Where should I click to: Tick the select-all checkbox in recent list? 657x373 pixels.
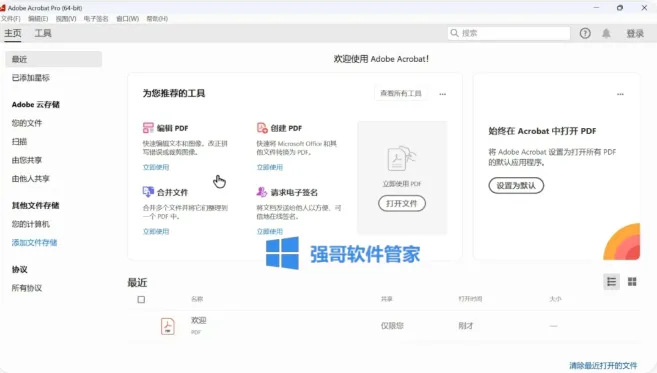pyautogui.click(x=141, y=299)
